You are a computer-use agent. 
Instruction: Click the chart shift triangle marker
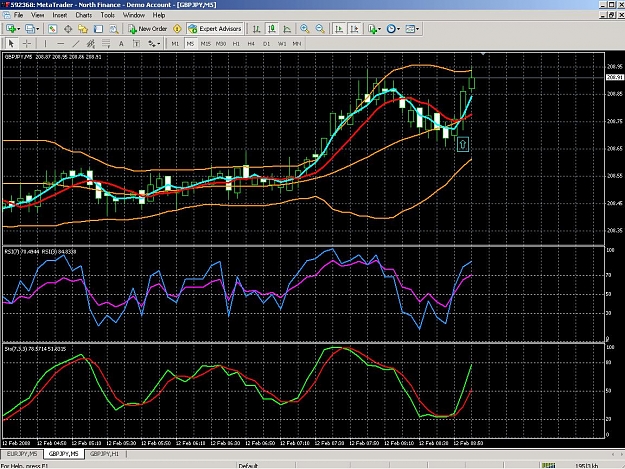[x=483, y=53]
